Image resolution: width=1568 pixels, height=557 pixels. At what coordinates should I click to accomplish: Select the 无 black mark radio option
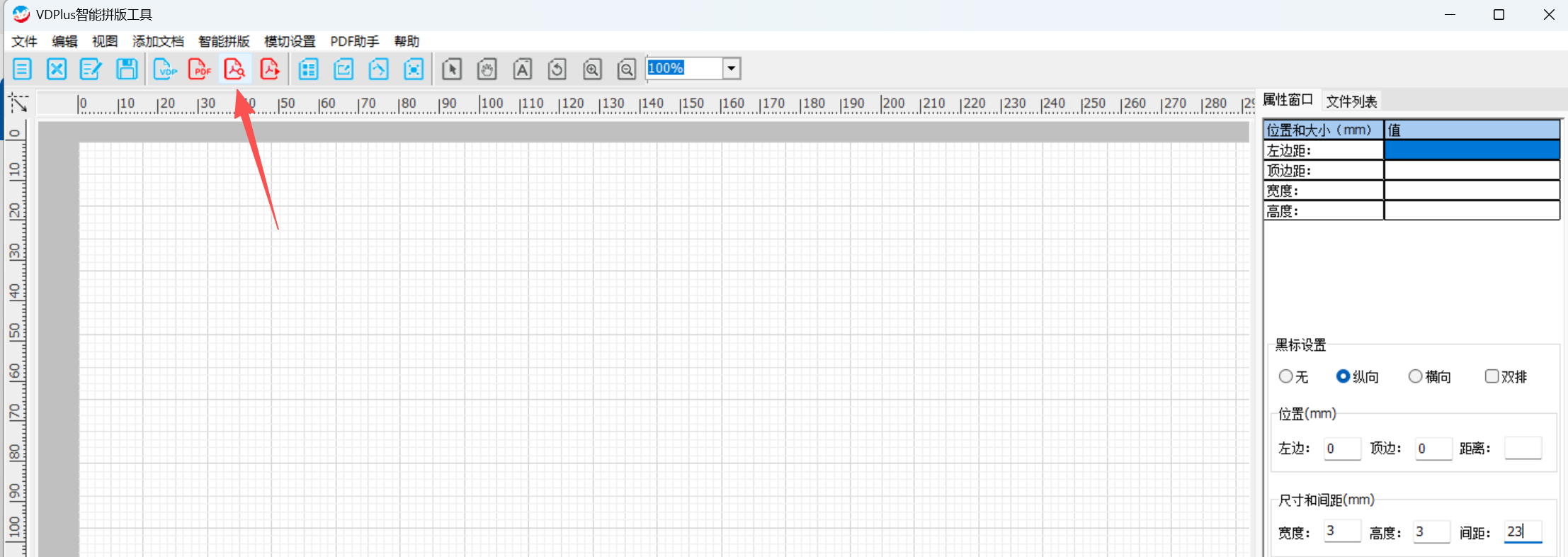click(1286, 376)
